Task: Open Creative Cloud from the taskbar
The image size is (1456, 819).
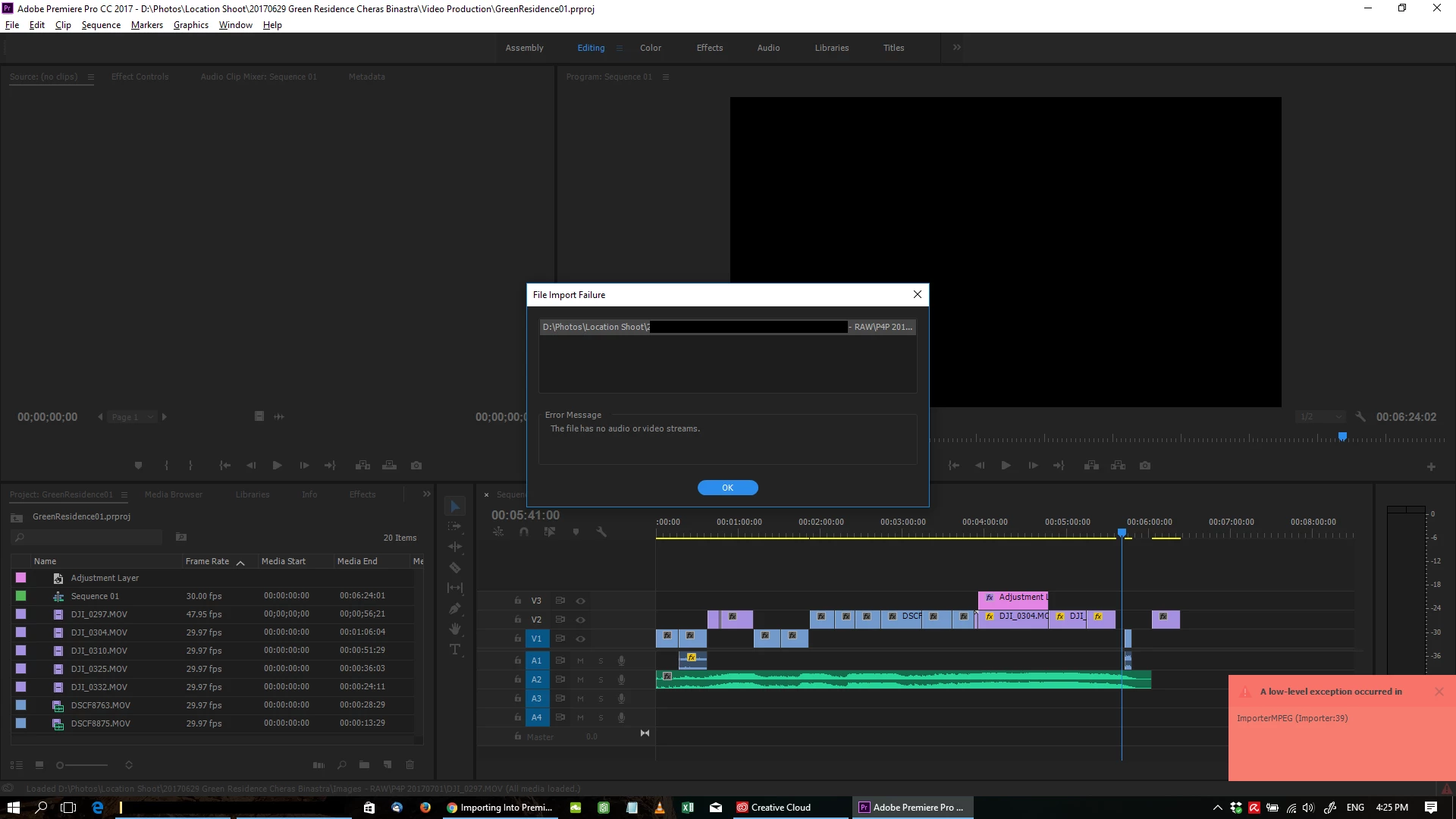Action: [773, 808]
